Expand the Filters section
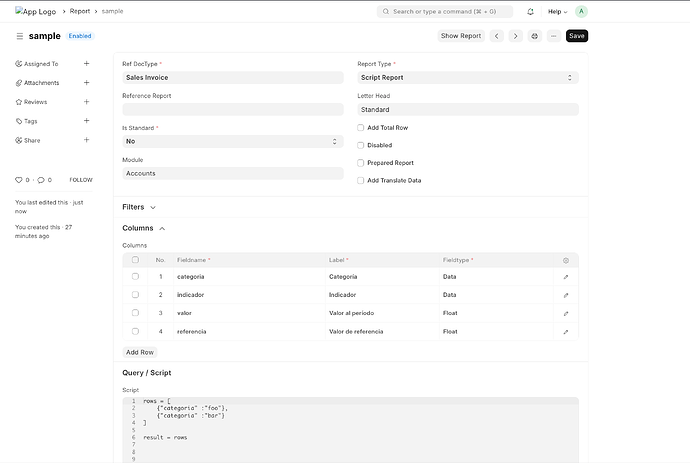Screen dimensions: 690x464 (139, 207)
